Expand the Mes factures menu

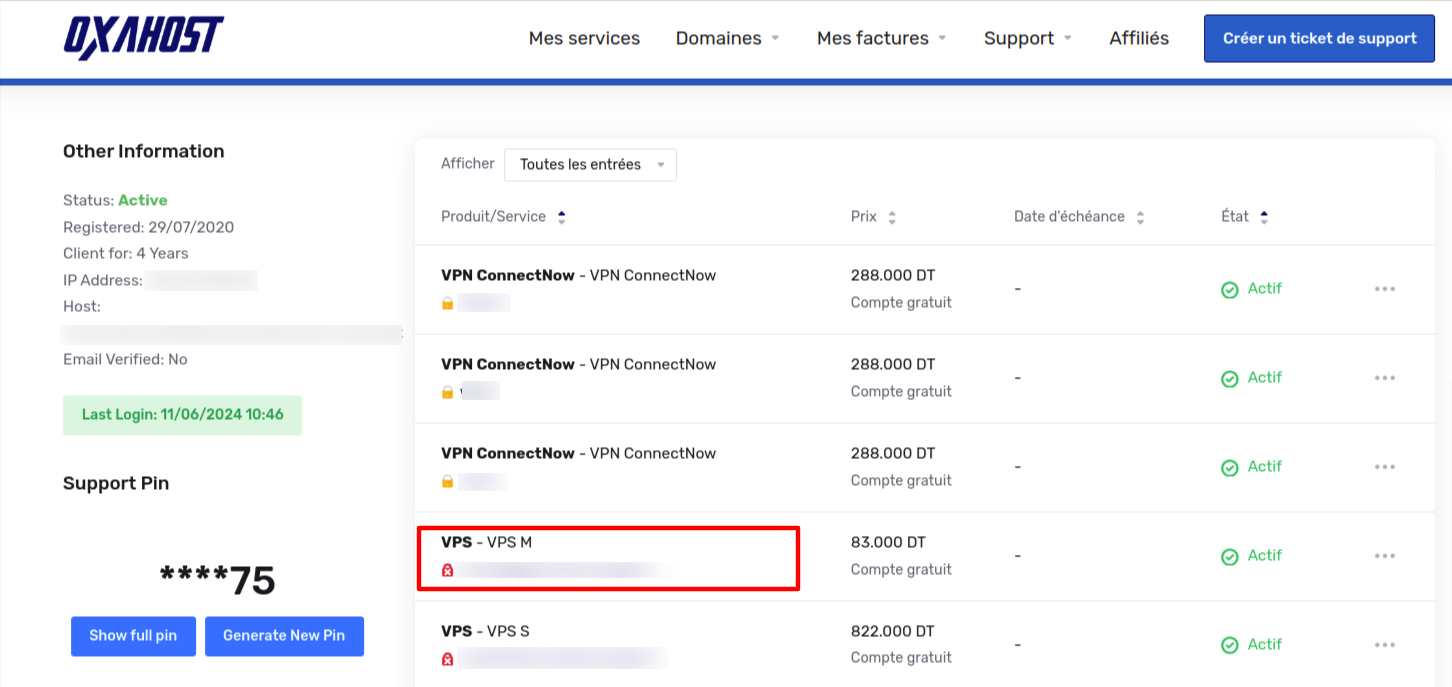click(x=881, y=39)
